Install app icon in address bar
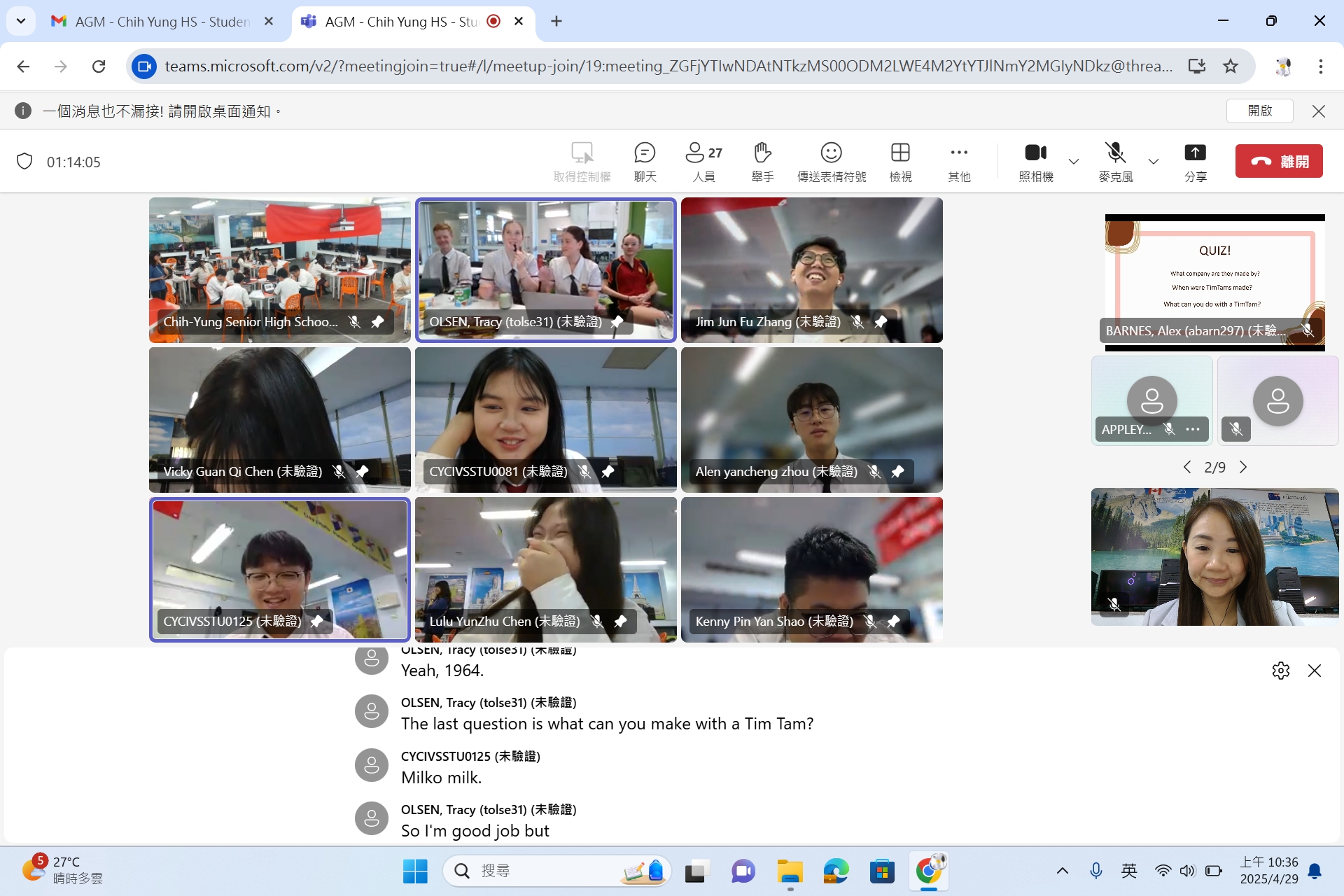The width and height of the screenshot is (1344, 896). (1197, 66)
